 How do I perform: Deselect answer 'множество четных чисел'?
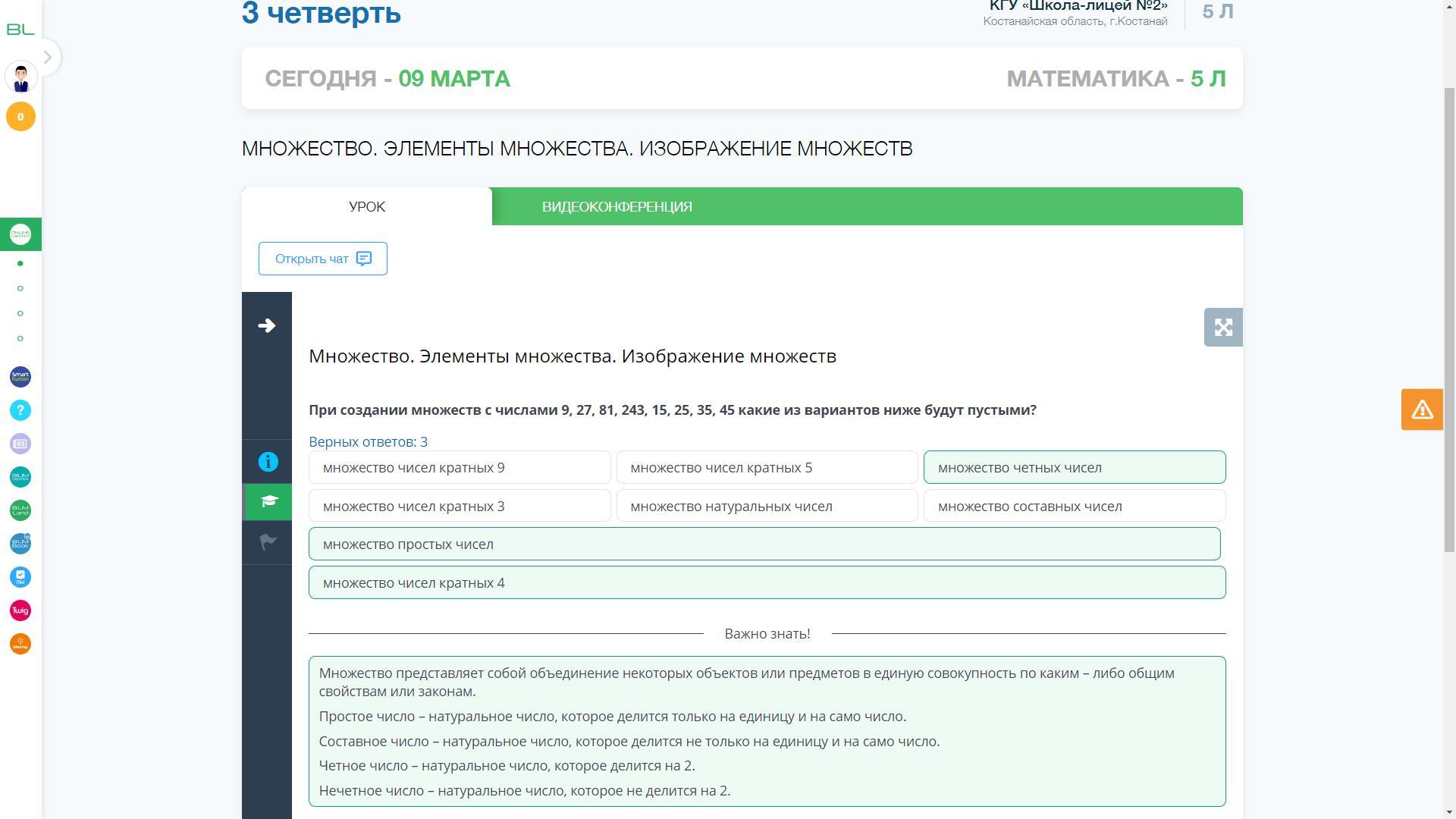(x=1074, y=468)
